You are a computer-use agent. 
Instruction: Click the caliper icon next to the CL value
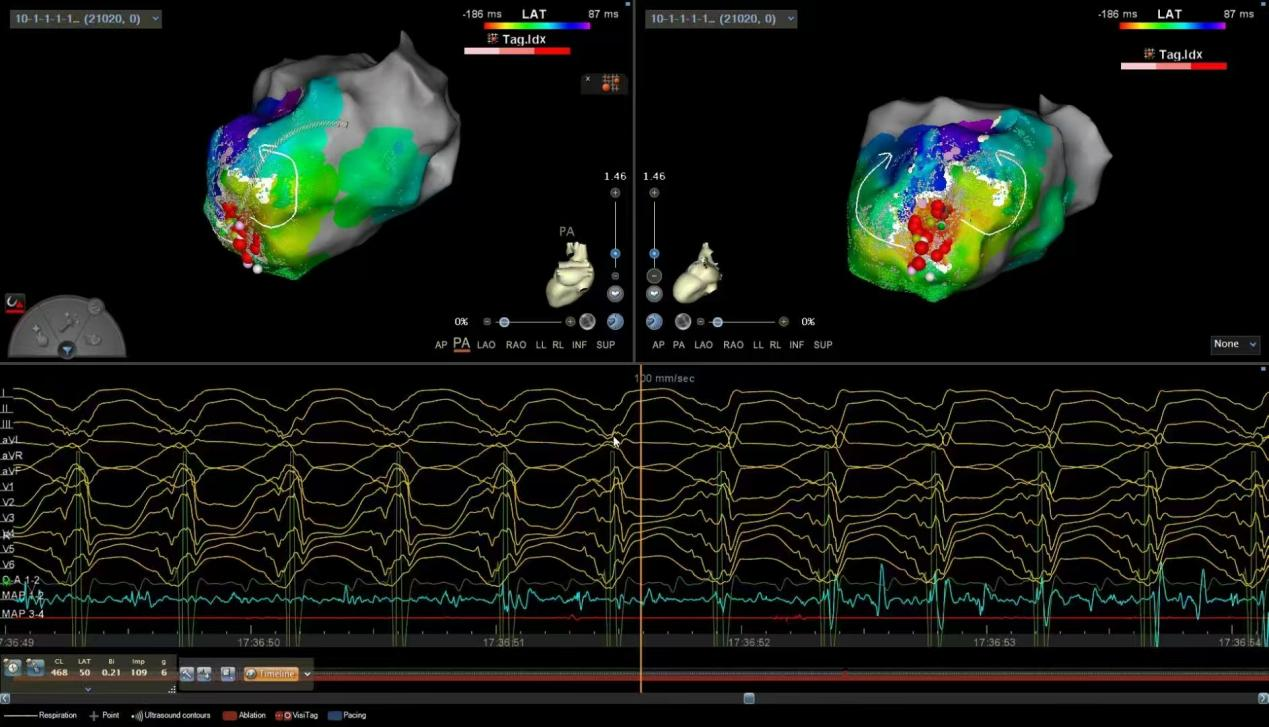35,668
